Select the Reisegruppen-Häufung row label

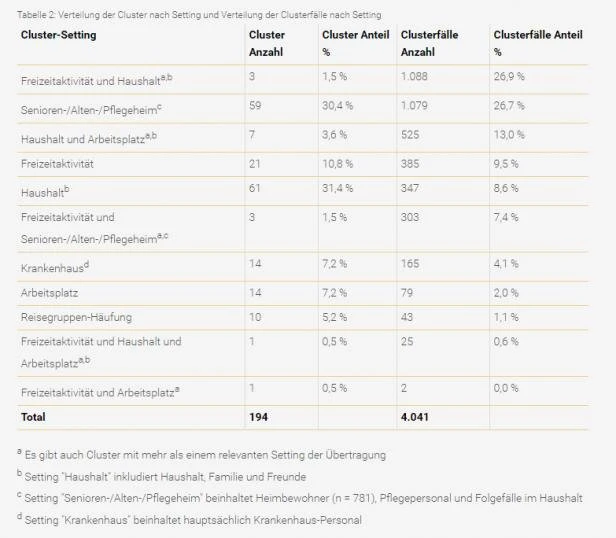tap(76, 317)
